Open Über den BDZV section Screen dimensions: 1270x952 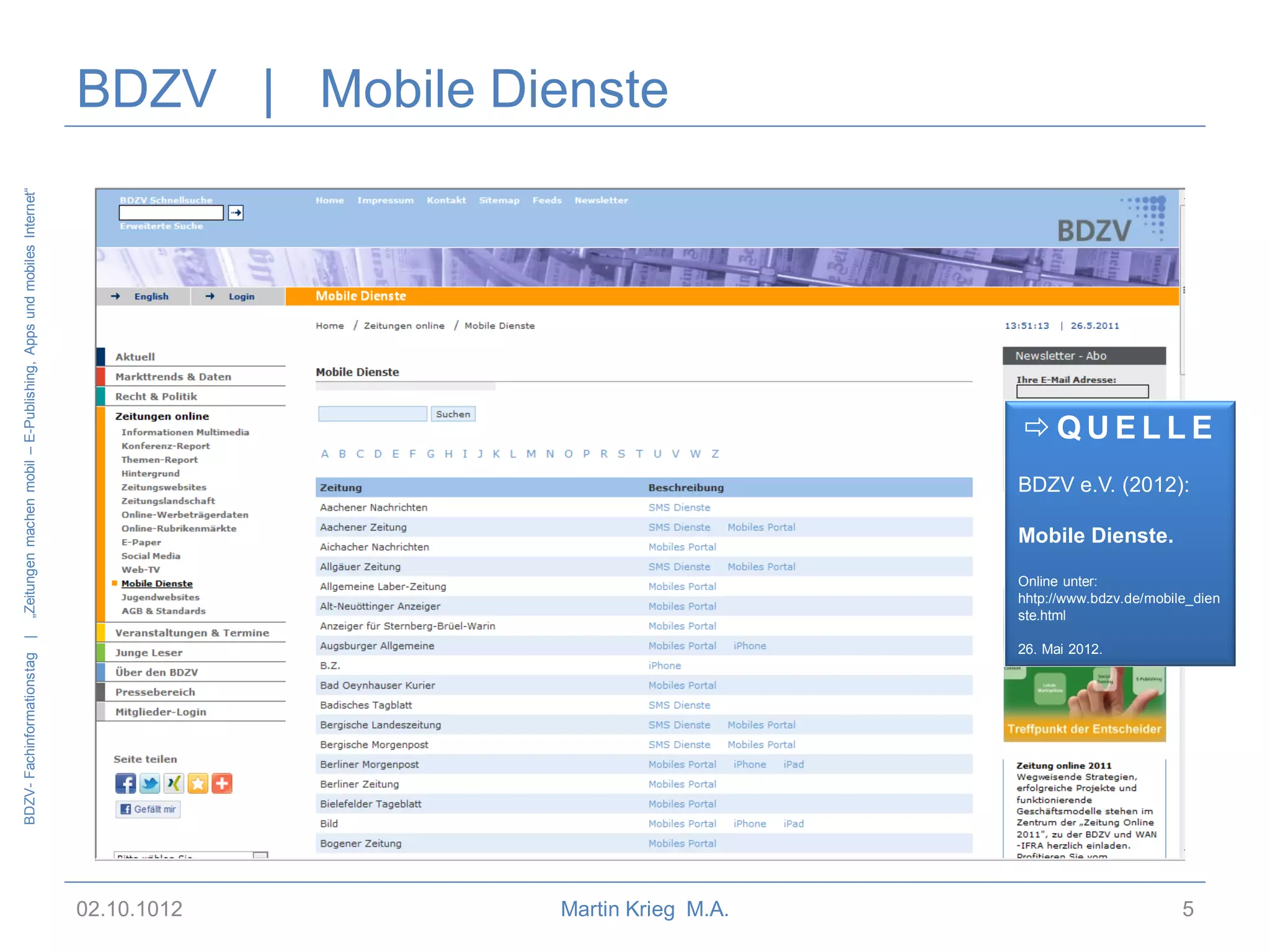(156, 672)
